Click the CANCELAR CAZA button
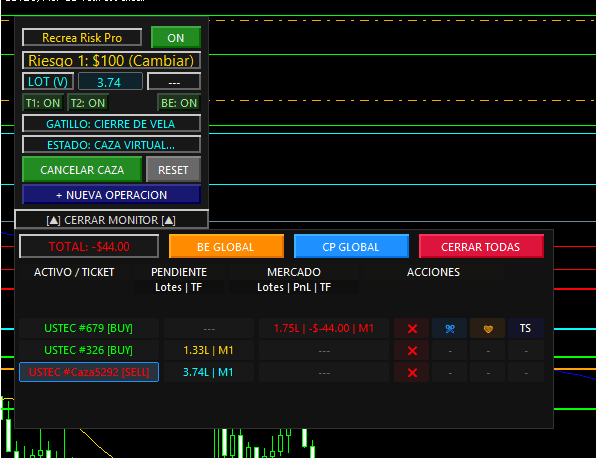 82,170
